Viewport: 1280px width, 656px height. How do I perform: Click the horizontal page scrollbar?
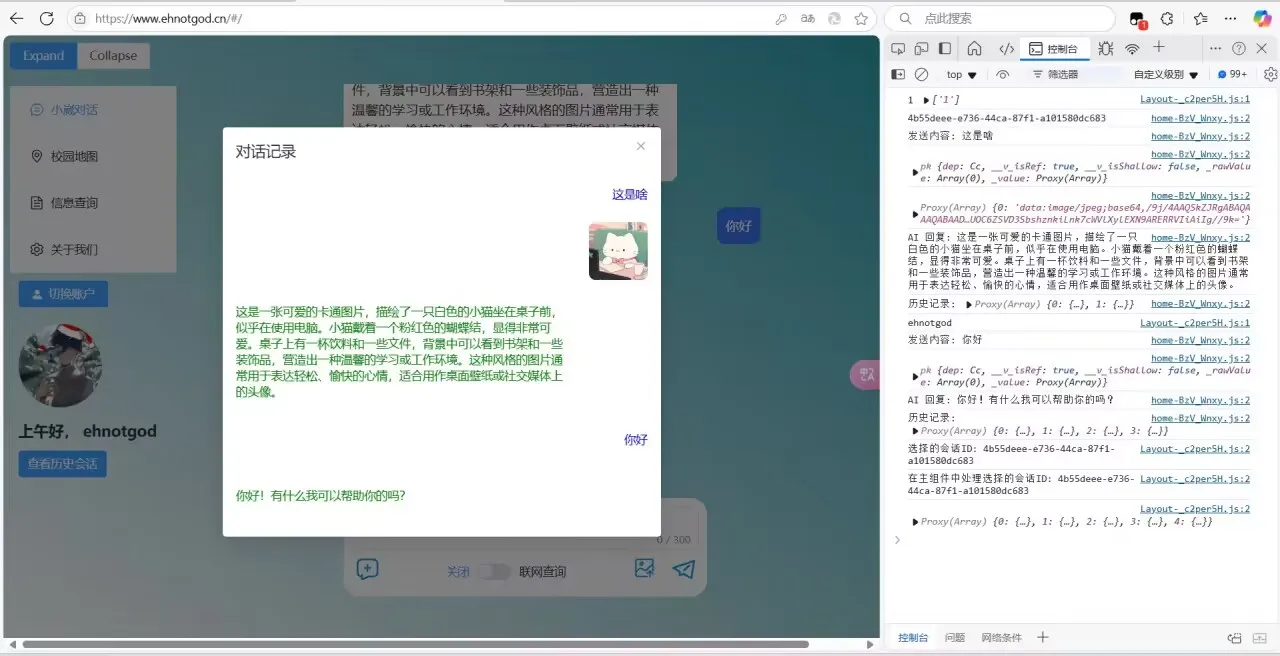(x=415, y=645)
